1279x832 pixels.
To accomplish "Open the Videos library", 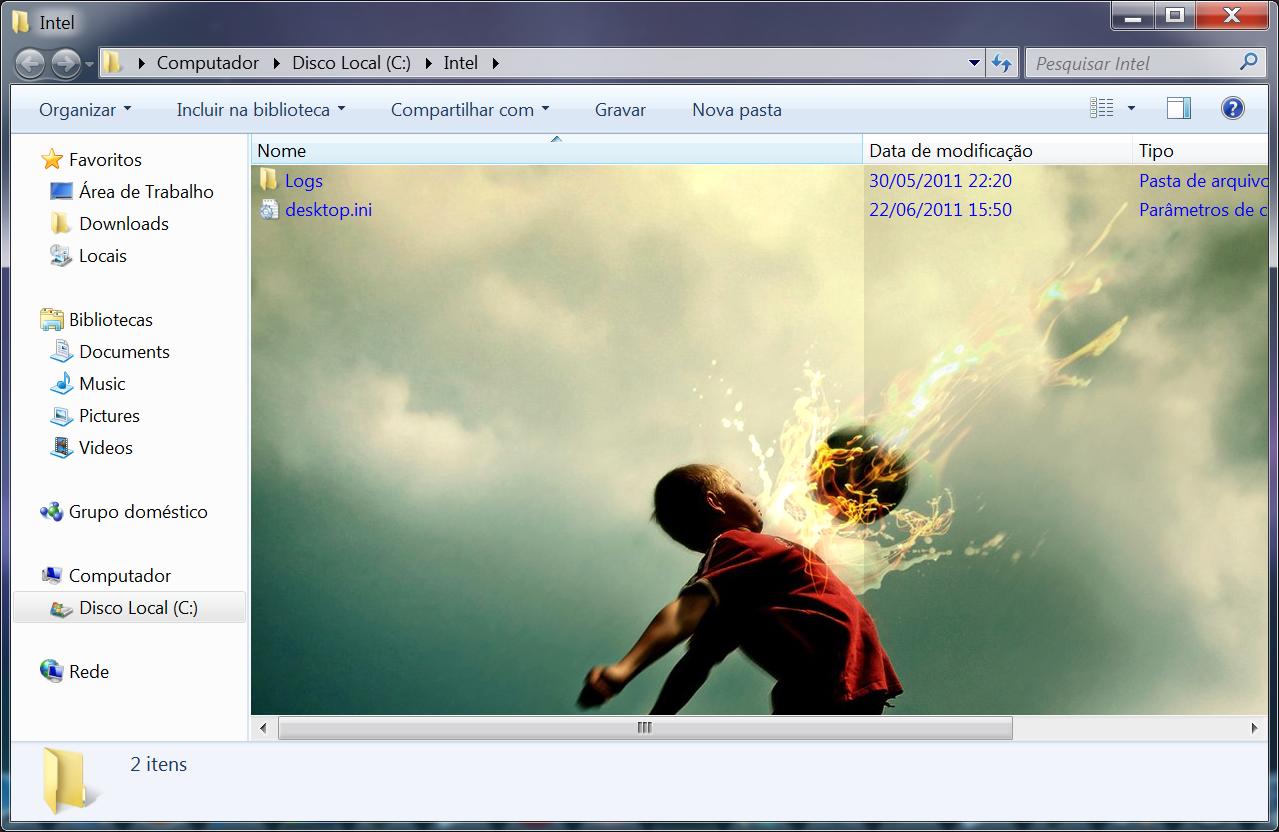I will pyautogui.click(x=105, y=448).
